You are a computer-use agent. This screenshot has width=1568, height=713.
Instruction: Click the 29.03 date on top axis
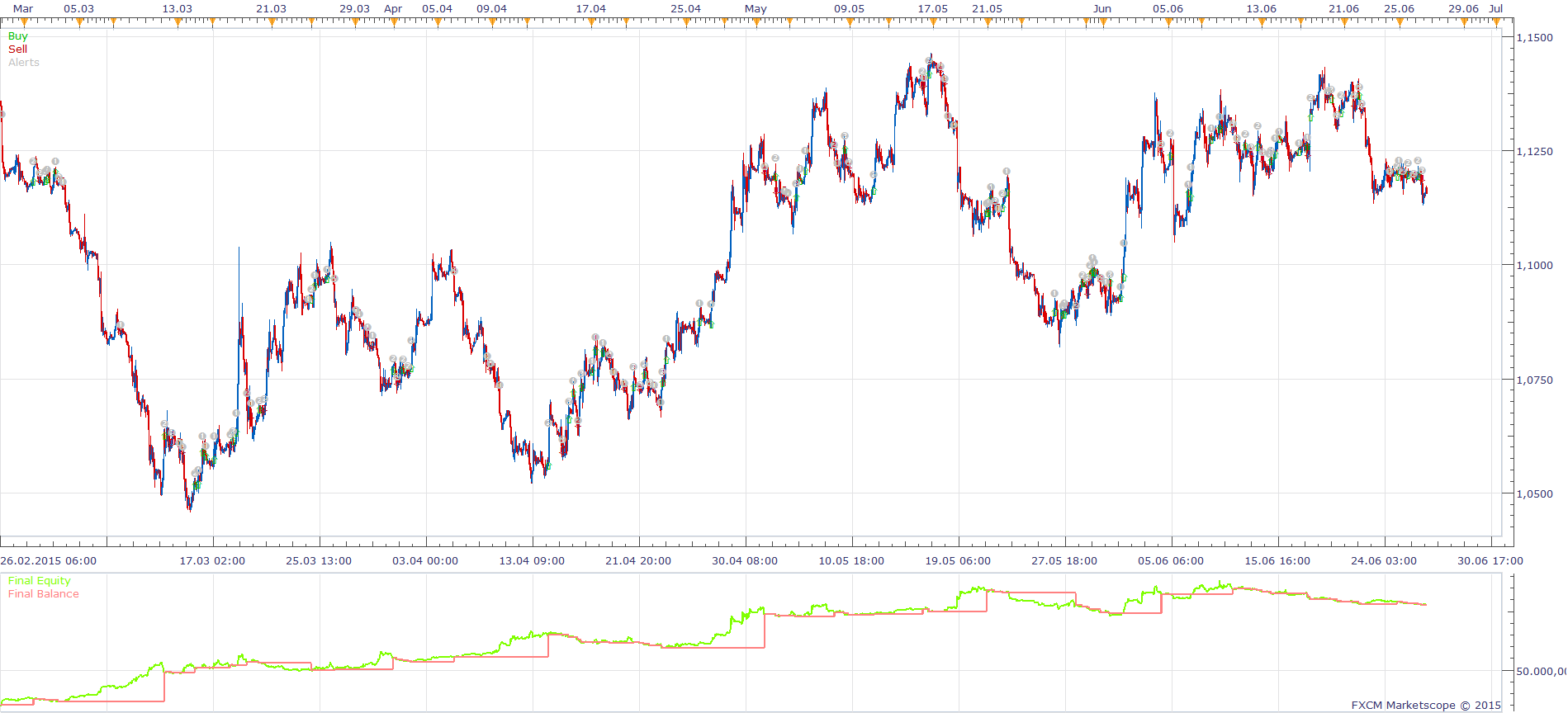point(354,9)
